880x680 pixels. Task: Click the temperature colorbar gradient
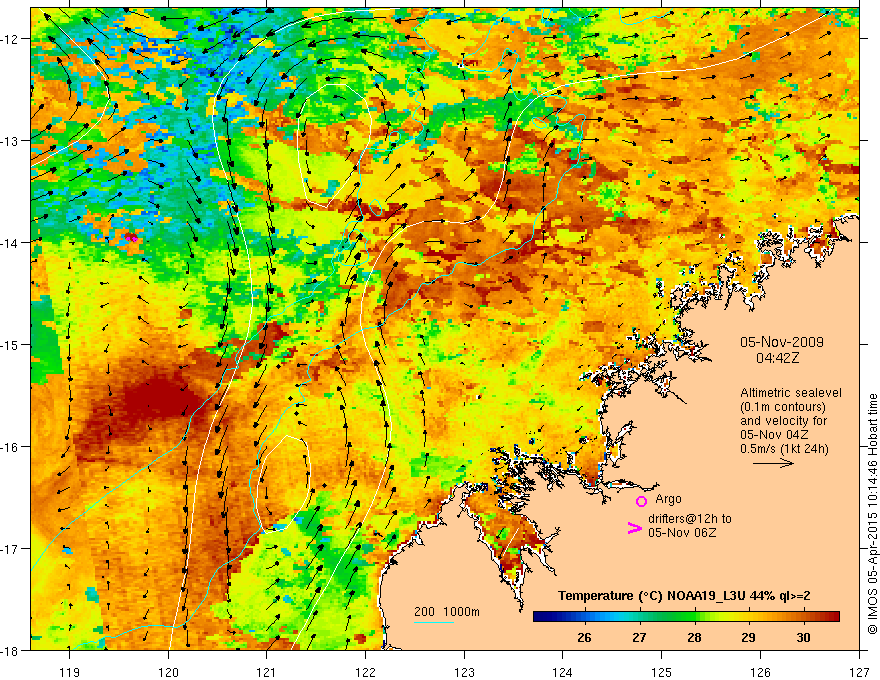[686, 617]
